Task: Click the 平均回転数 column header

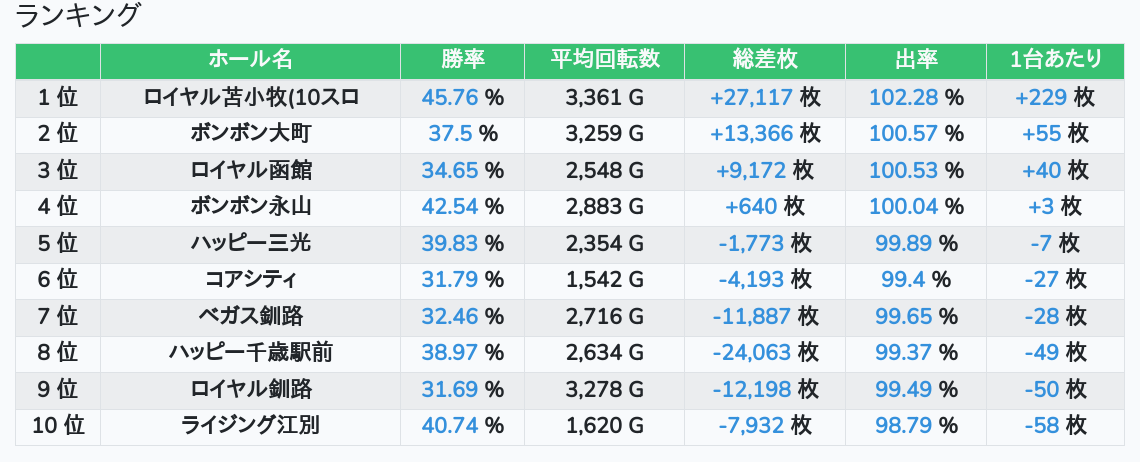Action: click(x=604, y=59)
